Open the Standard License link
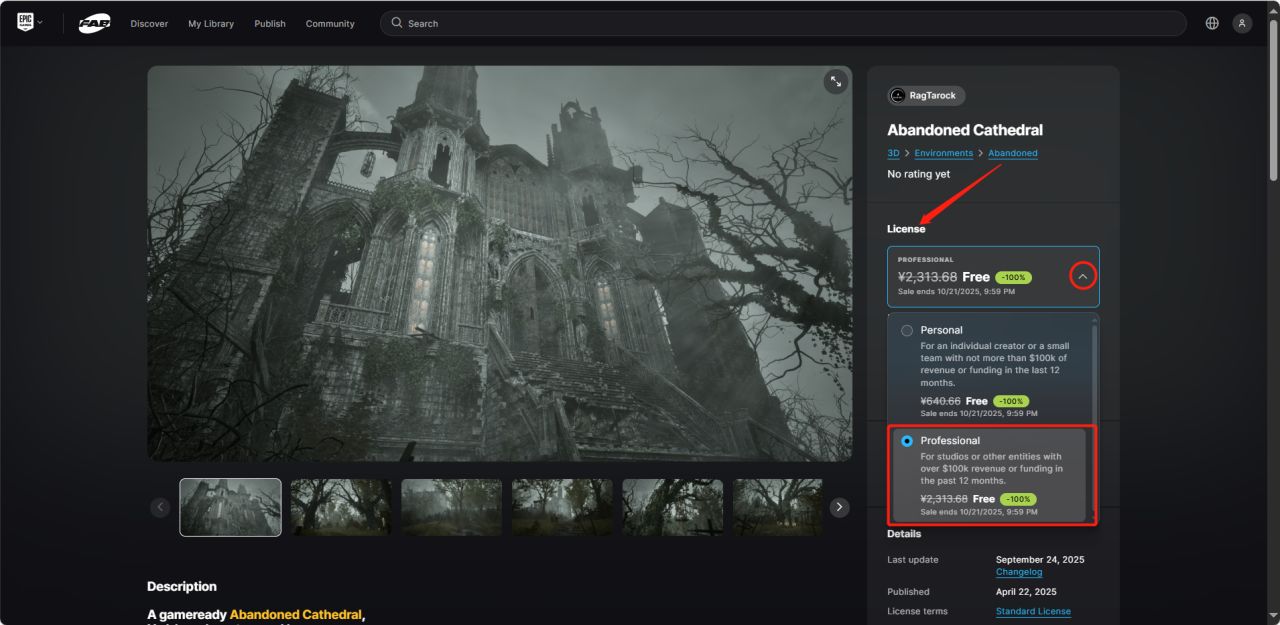The image size is (1280, 625). click(x=1033, y=611)
